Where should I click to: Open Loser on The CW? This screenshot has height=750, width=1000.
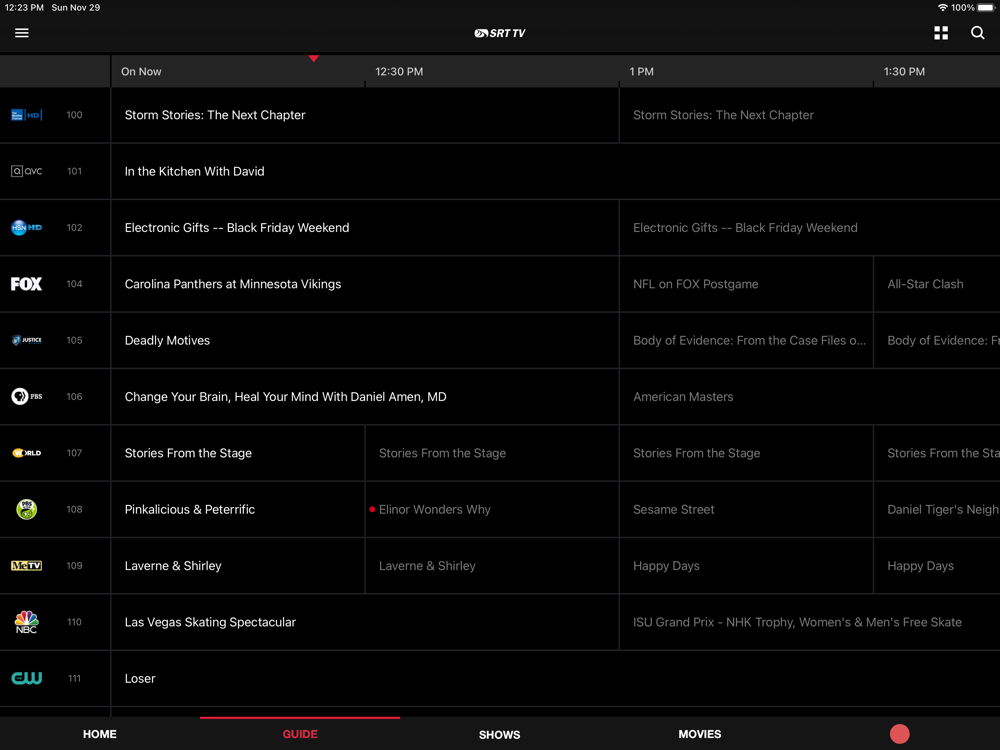click(x=555, y=678)
